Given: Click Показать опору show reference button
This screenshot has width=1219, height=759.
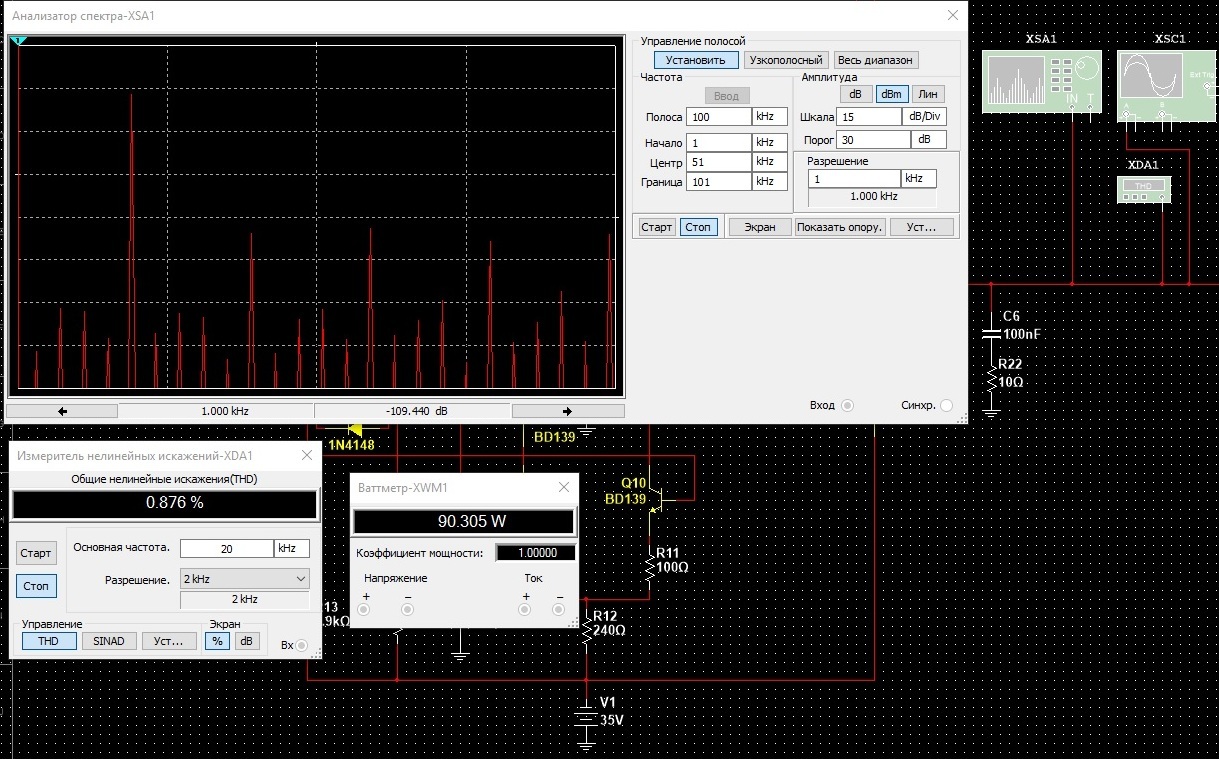Looking at the screenshot, I should (840, 227).
